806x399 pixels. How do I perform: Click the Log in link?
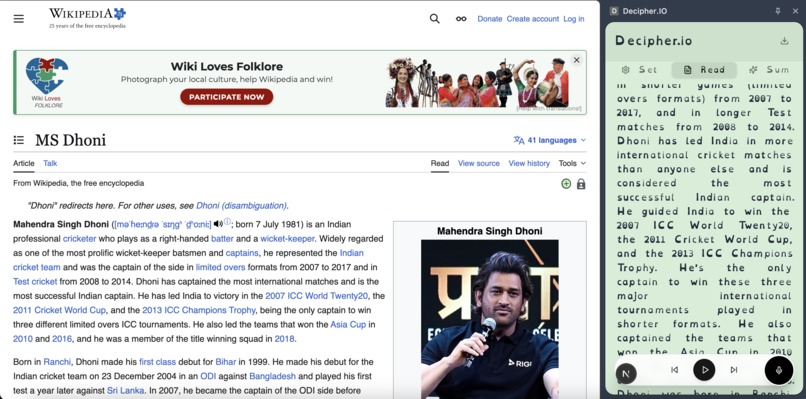pyautogui.click(x=574, y=19)
